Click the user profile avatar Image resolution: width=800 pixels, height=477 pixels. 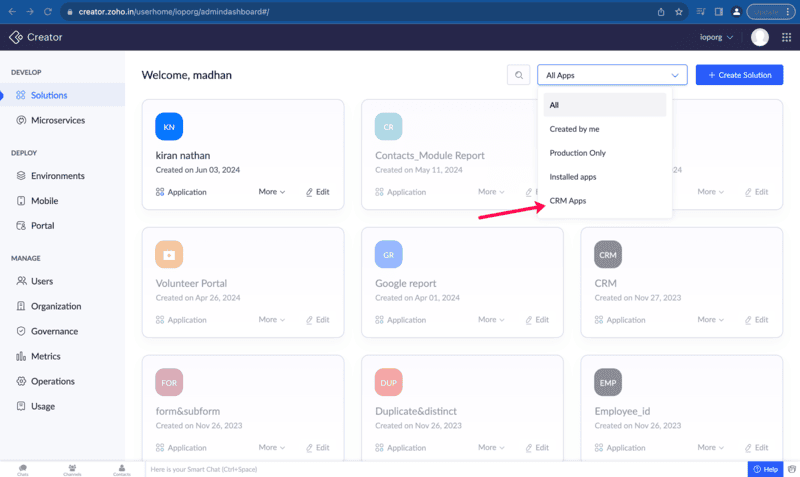click(760, 37)
